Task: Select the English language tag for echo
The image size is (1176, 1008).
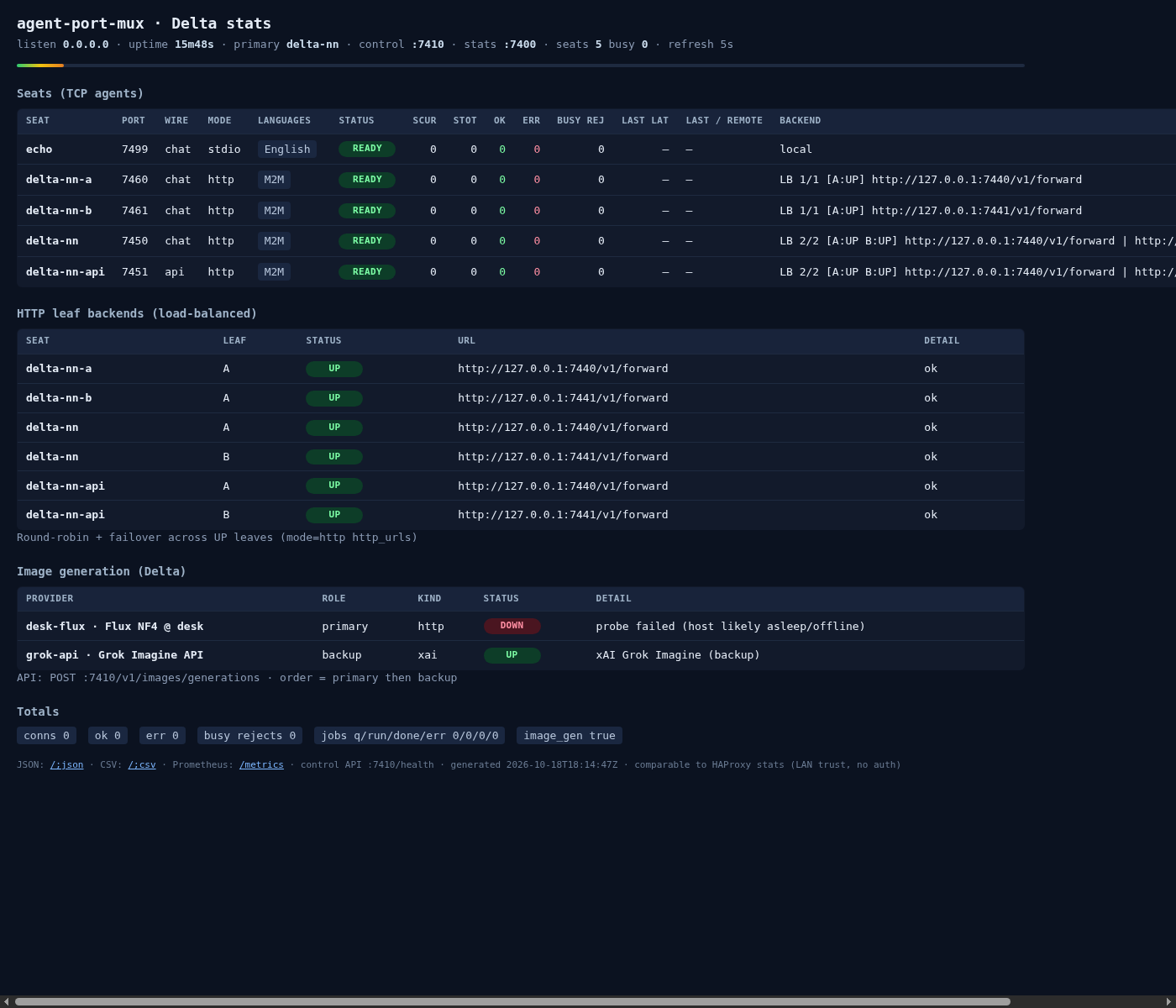Action: 287,150
